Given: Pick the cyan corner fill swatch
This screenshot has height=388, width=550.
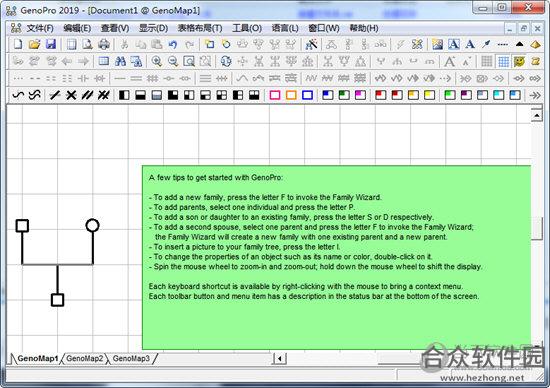Looking at the screenshot, I should click(x=498, y=95).
